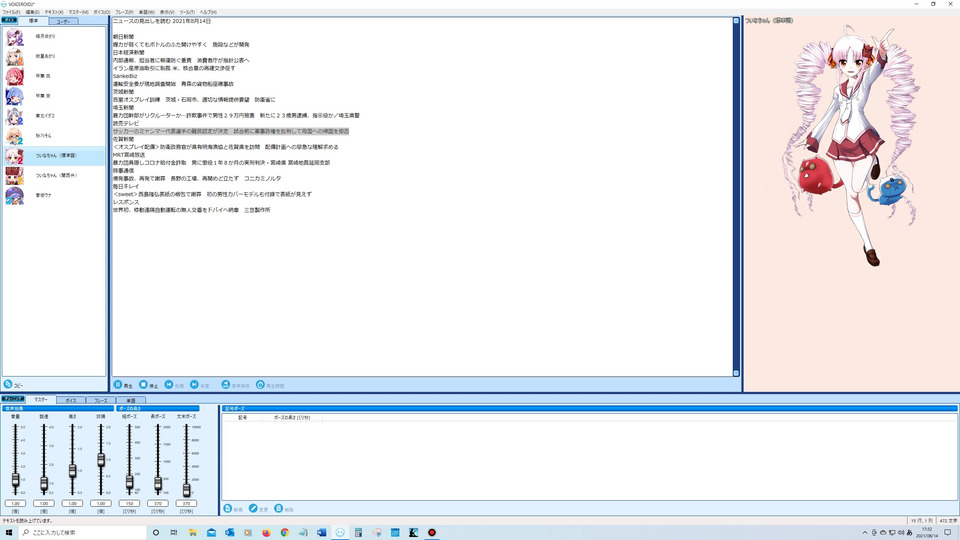
Task: Open the ボイス(O) menu
Action: (102, 12)
